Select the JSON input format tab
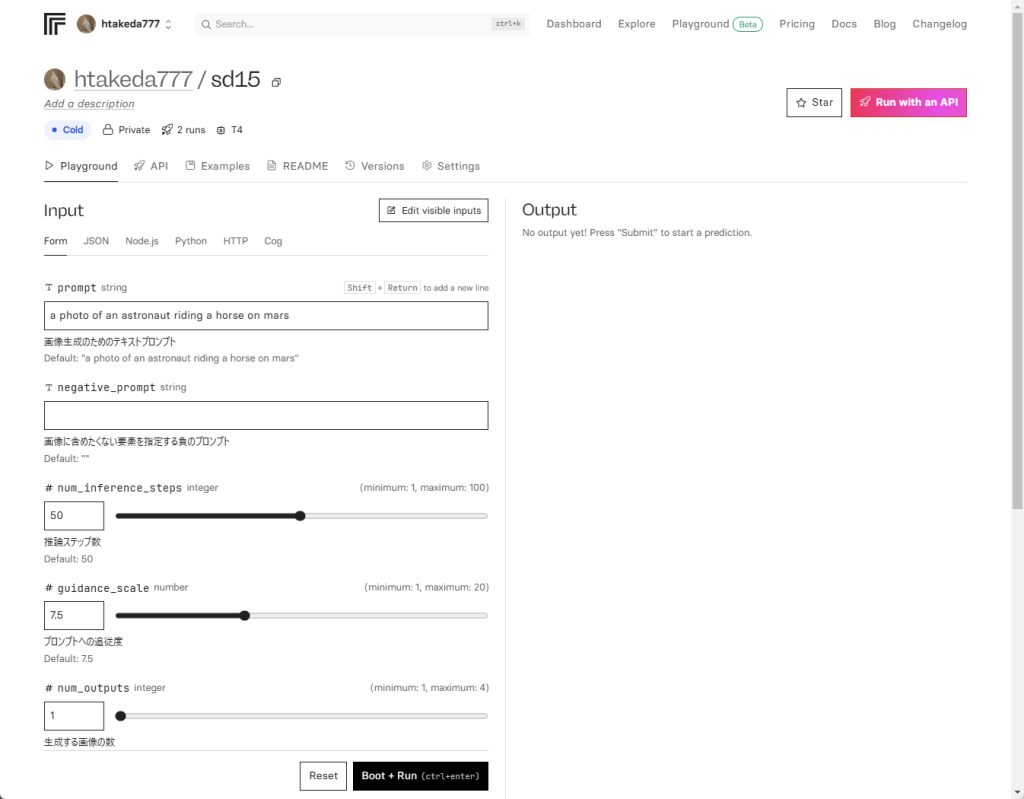Viewport: 1024px width, 799px height. coord(96,241)
